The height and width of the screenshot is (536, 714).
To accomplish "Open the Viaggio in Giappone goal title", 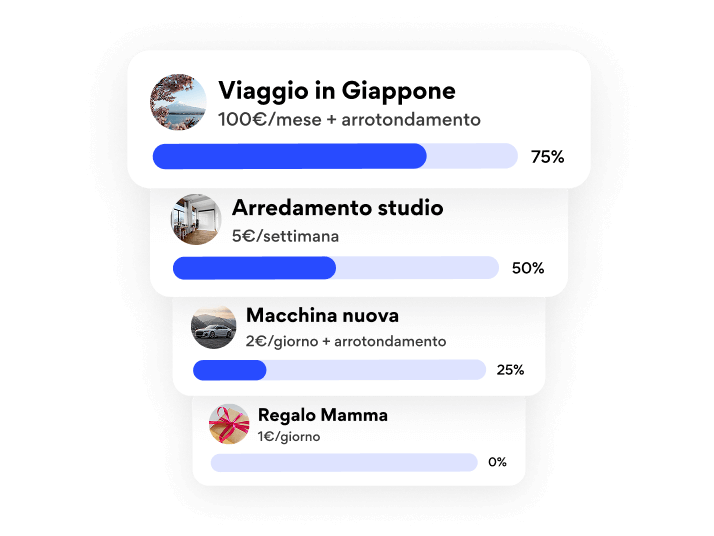I will tap(336, 91).
